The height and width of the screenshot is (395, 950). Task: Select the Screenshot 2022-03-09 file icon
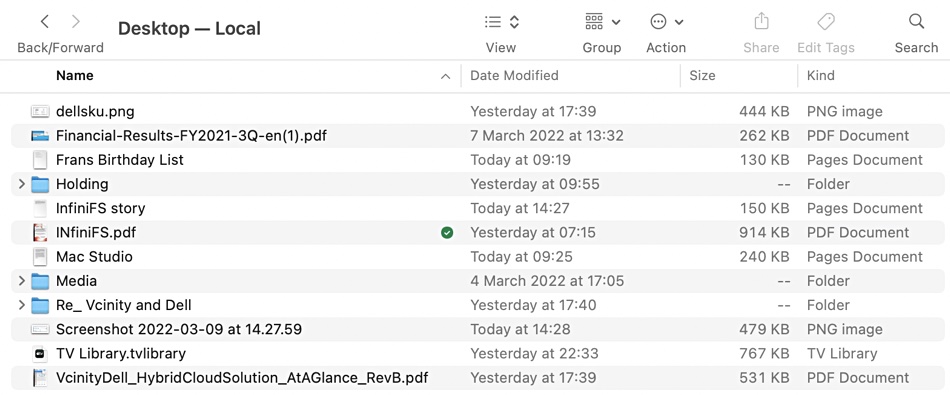(x=40, y=330)
